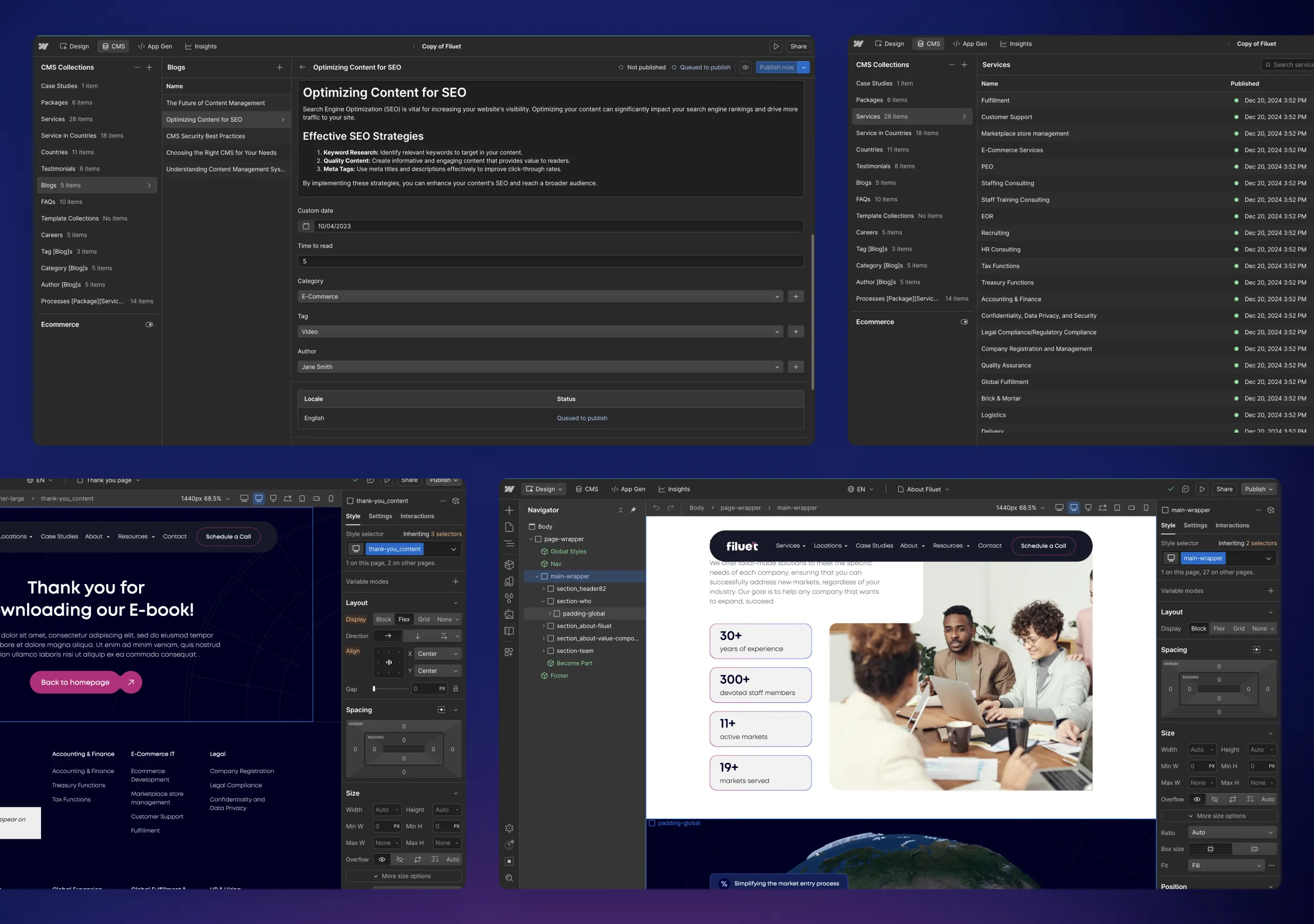Open the Site settings gear icon
This screenshot has width=1314, height=924.
click(x=509, y=828)
